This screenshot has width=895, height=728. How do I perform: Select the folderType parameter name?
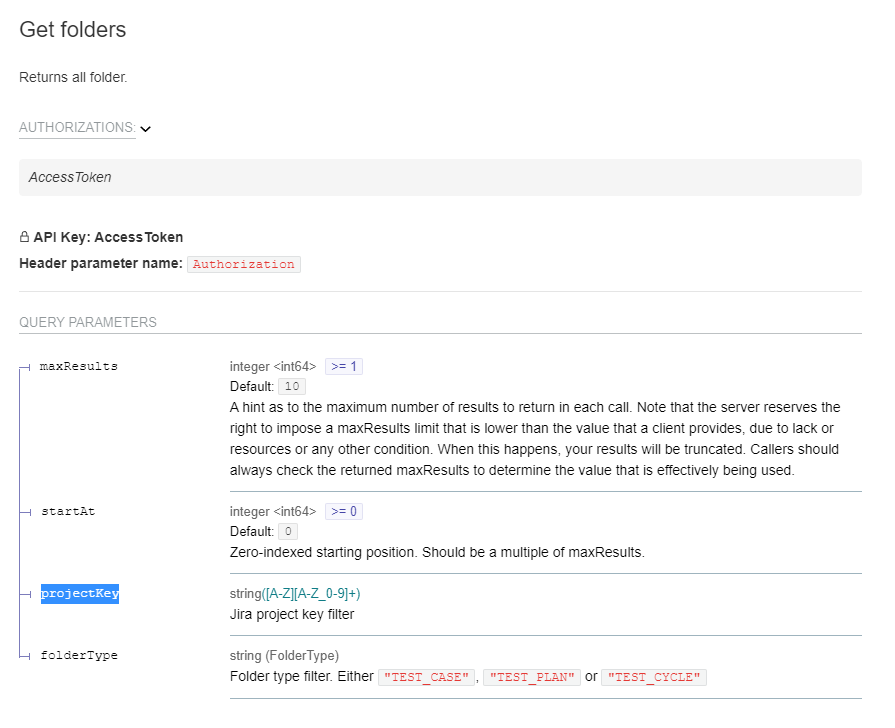78,656
